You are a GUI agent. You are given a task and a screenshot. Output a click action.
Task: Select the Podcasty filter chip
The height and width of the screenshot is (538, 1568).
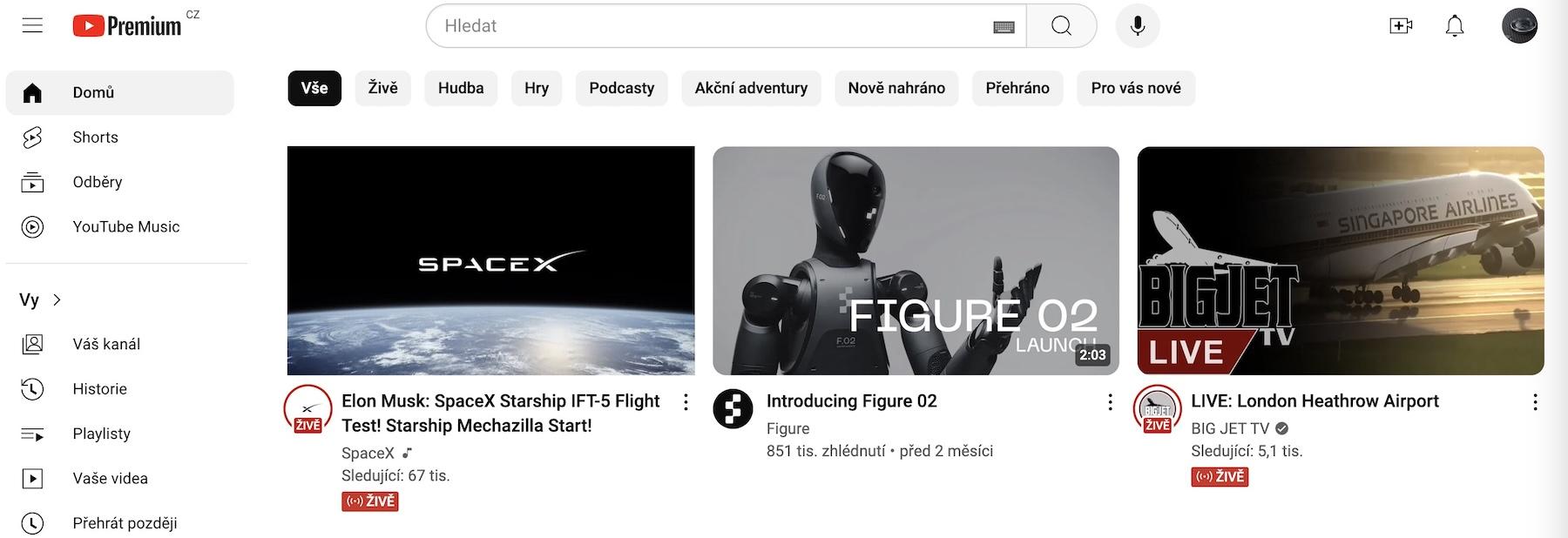622,88
